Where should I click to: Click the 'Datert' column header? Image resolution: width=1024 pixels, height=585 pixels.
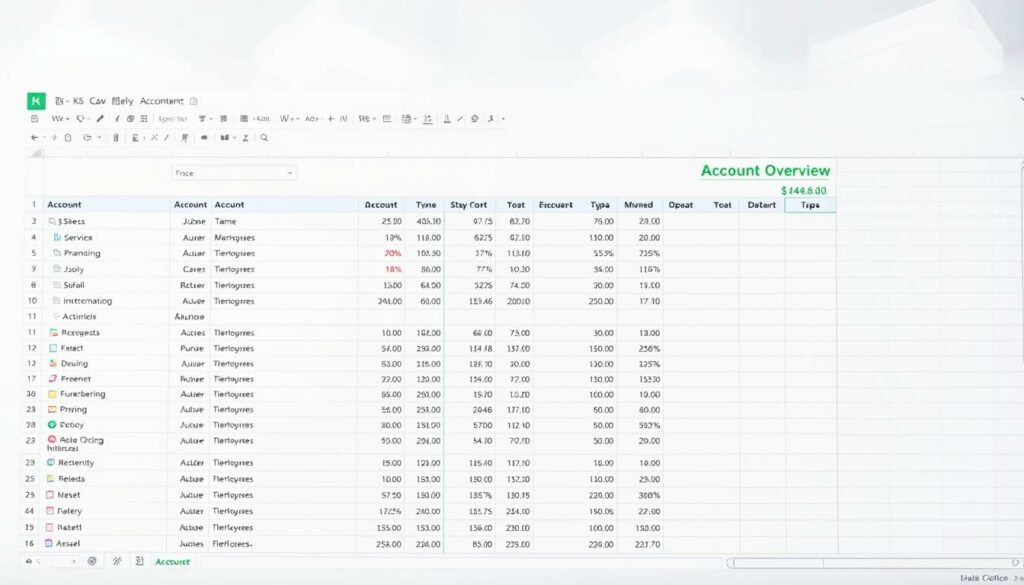(x=761, y=205)
